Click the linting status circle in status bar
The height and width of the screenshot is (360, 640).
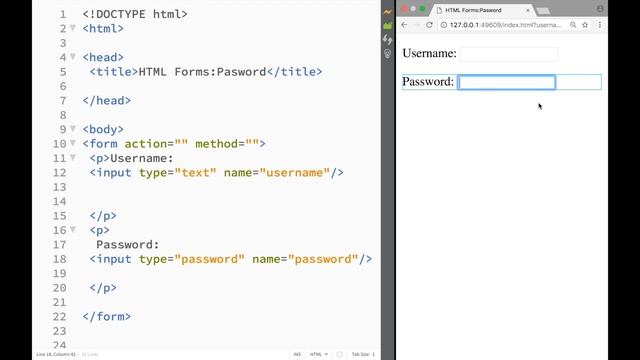(x=340, y=354)
